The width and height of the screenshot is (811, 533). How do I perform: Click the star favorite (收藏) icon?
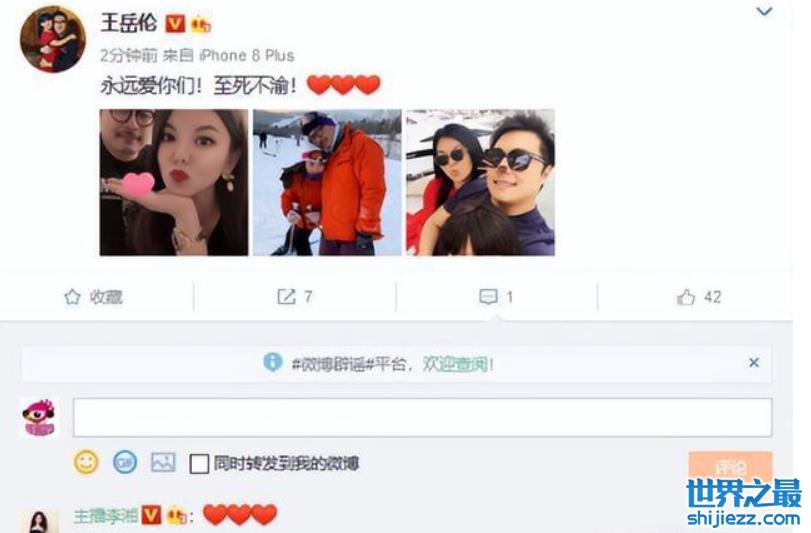pos(72,297)
